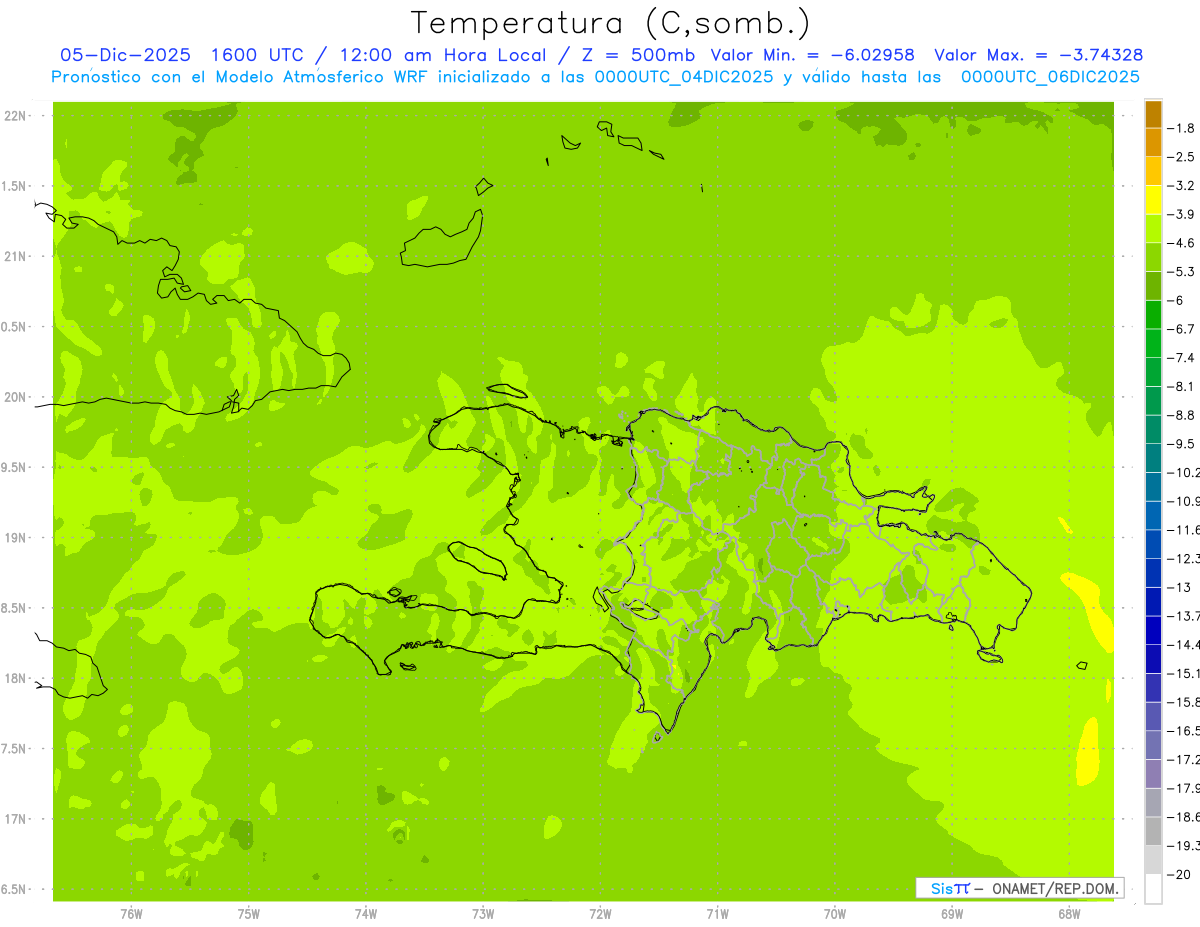Viewport: 1200px width, 927px height.
Task: Click the "22N" latitude label
Action: click(x=14, y=116)
